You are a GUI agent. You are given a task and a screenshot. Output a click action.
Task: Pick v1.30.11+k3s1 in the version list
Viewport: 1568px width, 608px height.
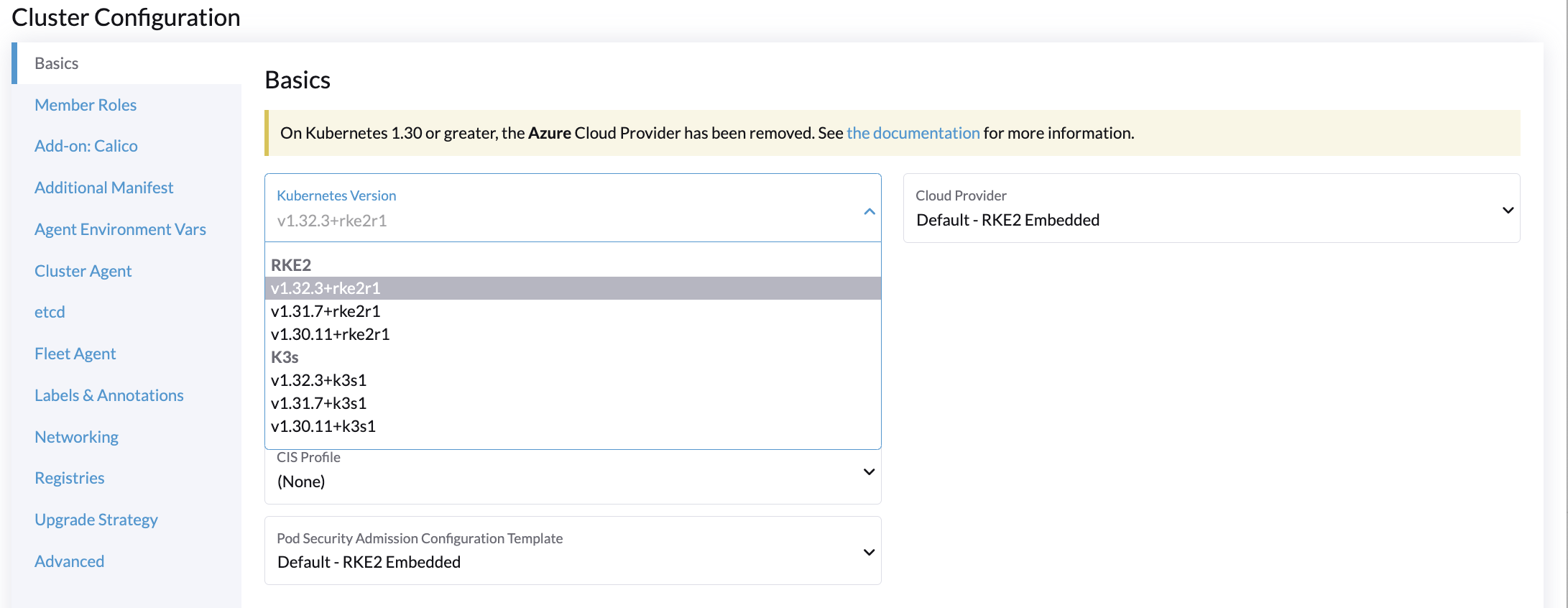tap(573, 426)
